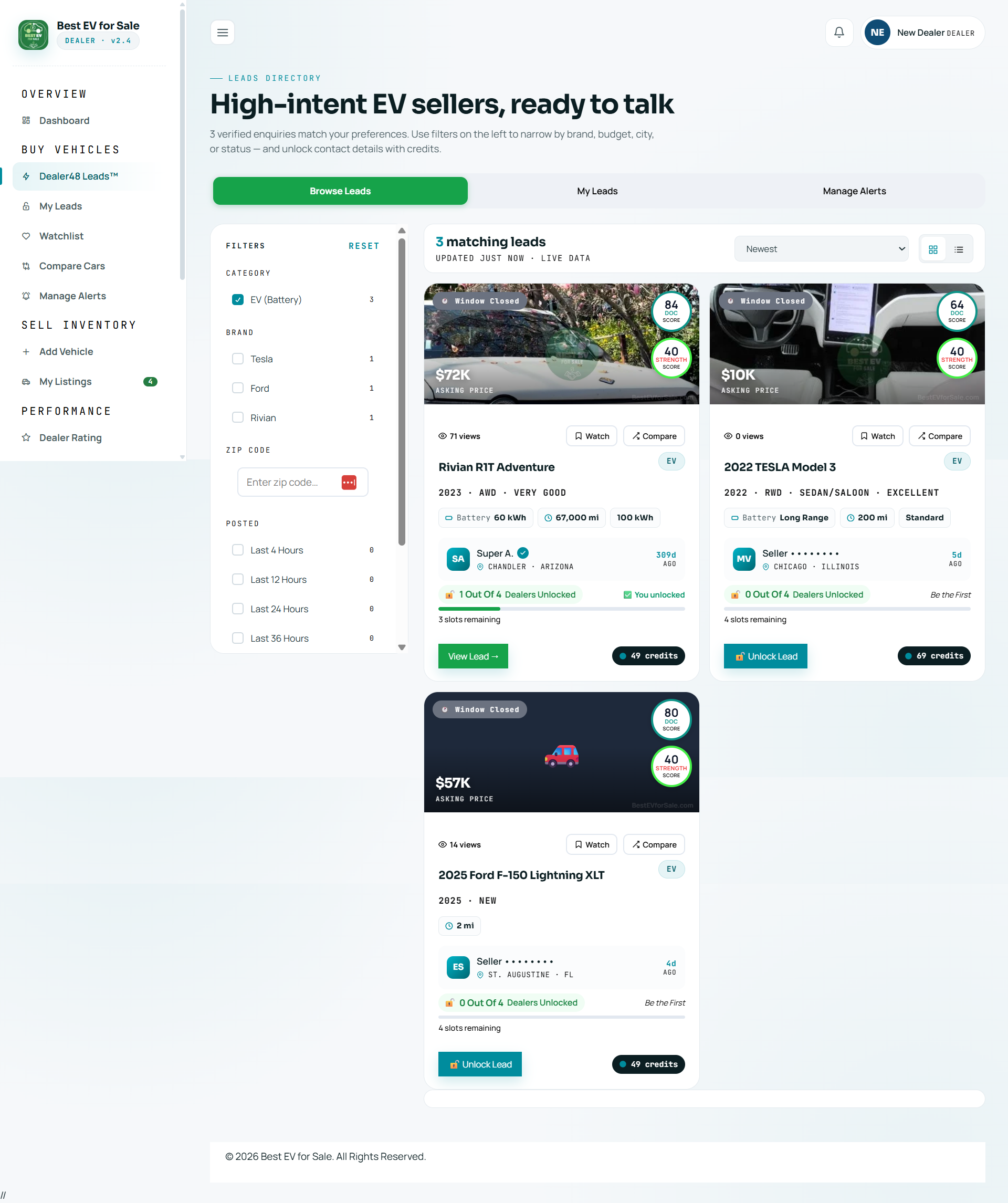Click the MV seller avatar
The height and width of the screenshot is (1203, 1008).
click(743, 559)
